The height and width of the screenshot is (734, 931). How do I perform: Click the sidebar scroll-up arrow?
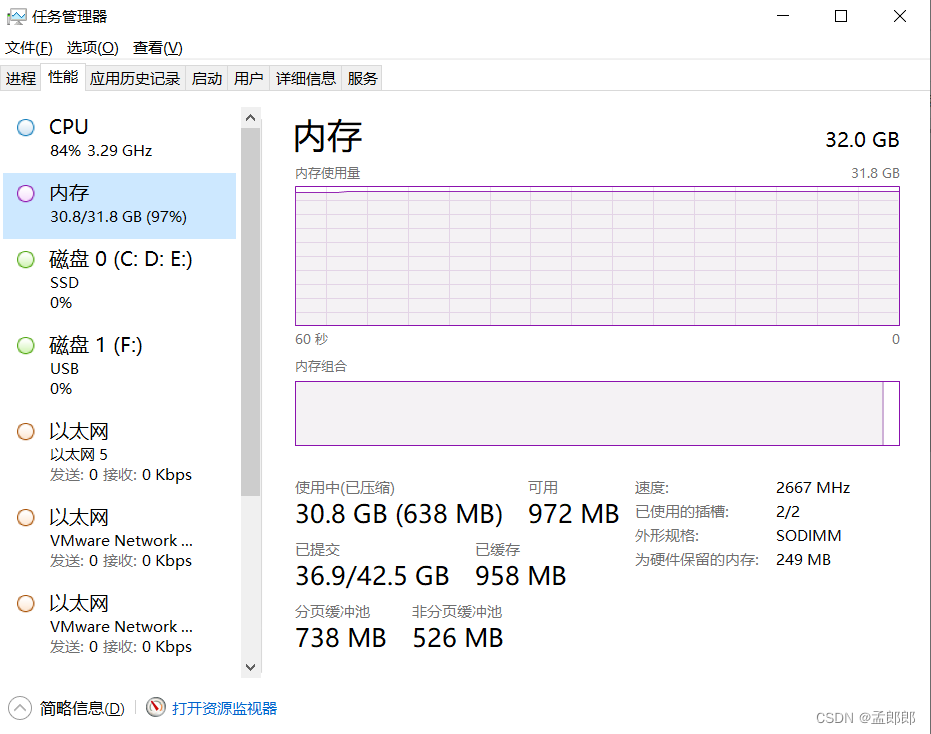tap(251, 118)
